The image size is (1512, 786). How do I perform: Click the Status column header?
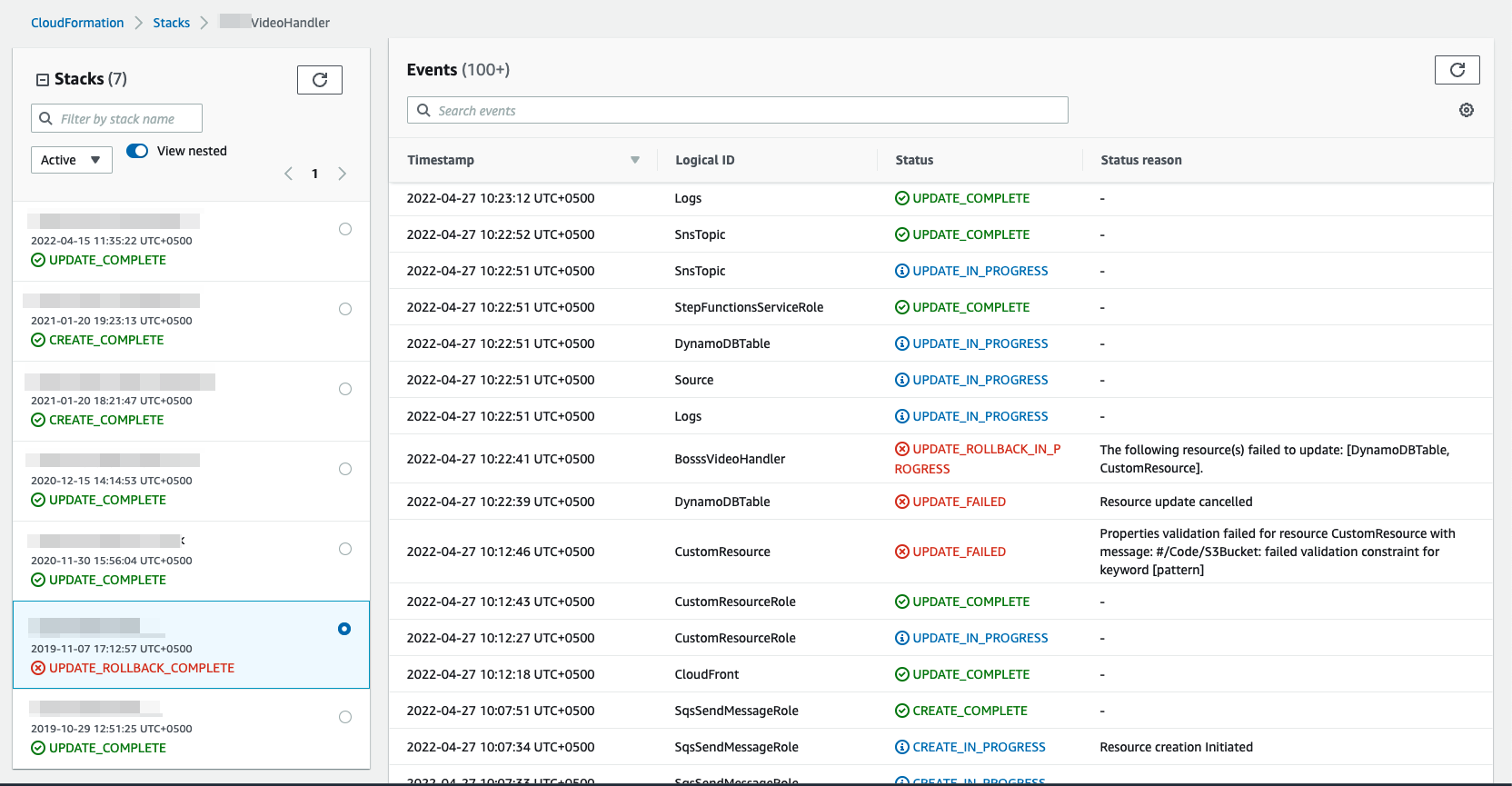pyautogui.click(x=914, y=160)
